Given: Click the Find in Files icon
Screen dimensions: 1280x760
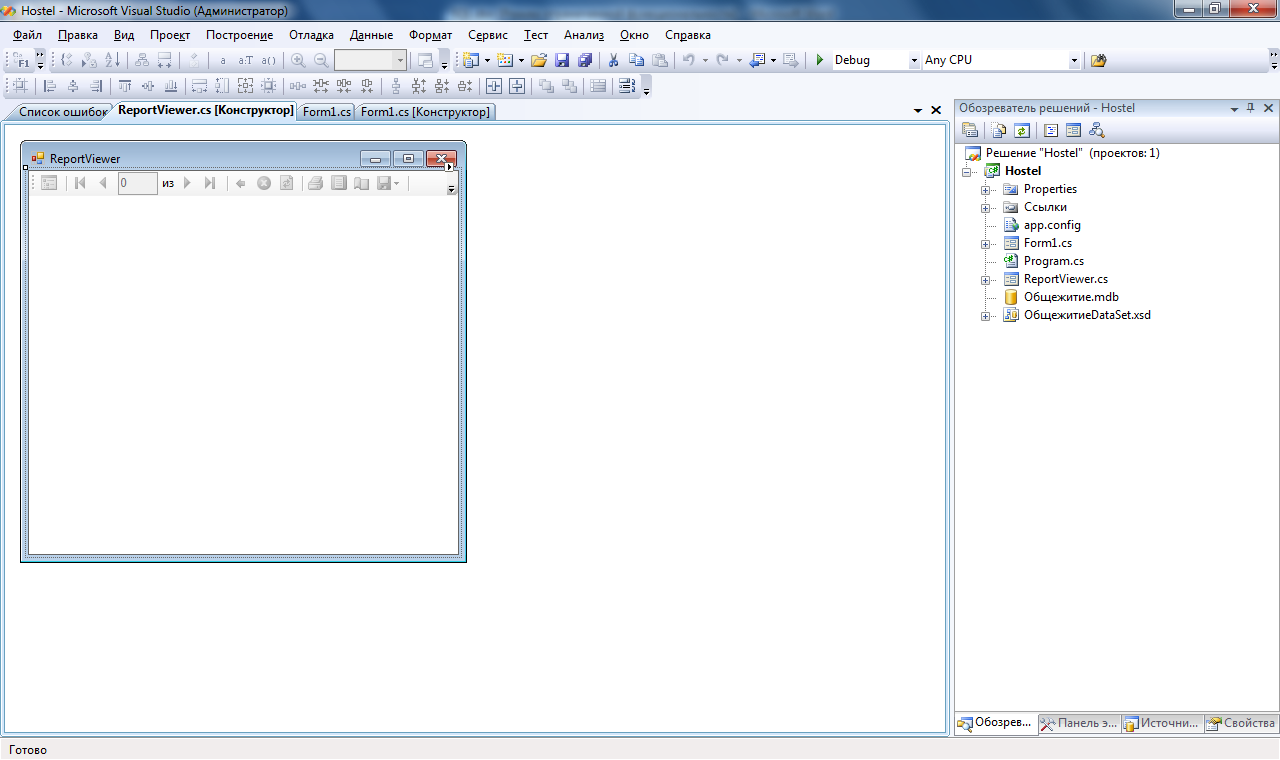Looking at the screenshot, I should (1098, 60).
